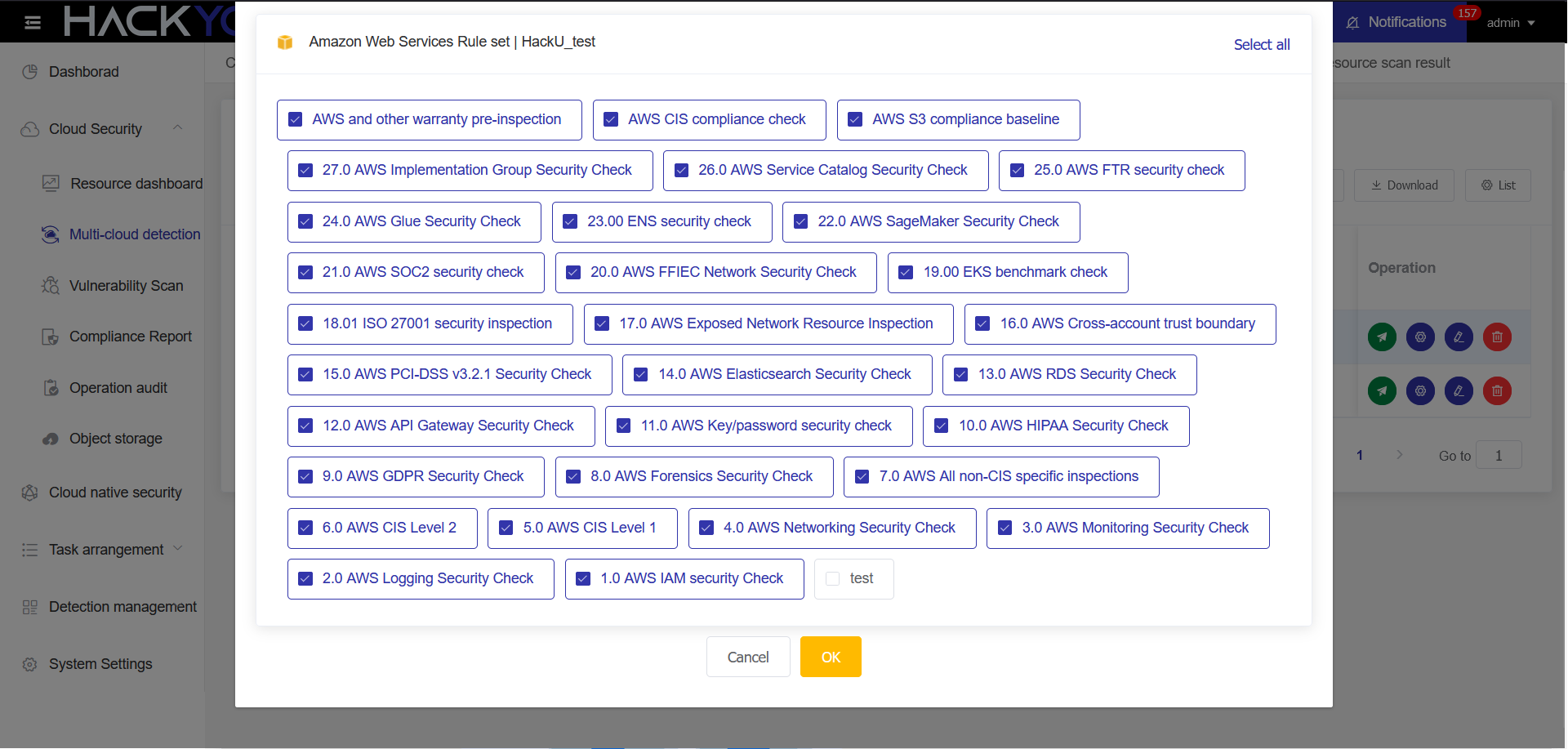Image resolution: width=1568 pixels, height=749 pixels.
Task: Click the Dashboard sidebar icon
Action: click(30, 72)
